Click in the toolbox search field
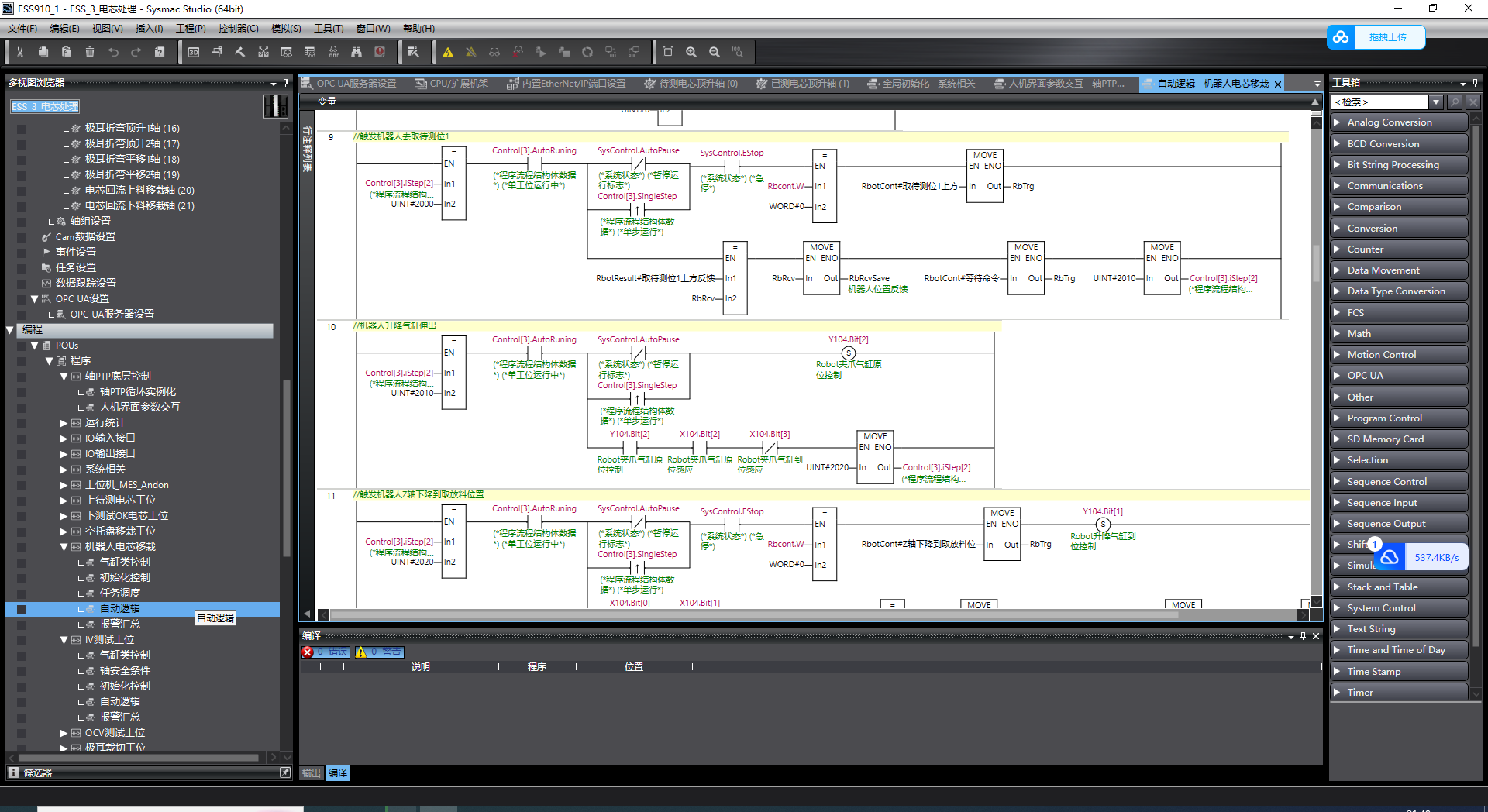This screenshot has width=1488, height=812. point(1379,102)
